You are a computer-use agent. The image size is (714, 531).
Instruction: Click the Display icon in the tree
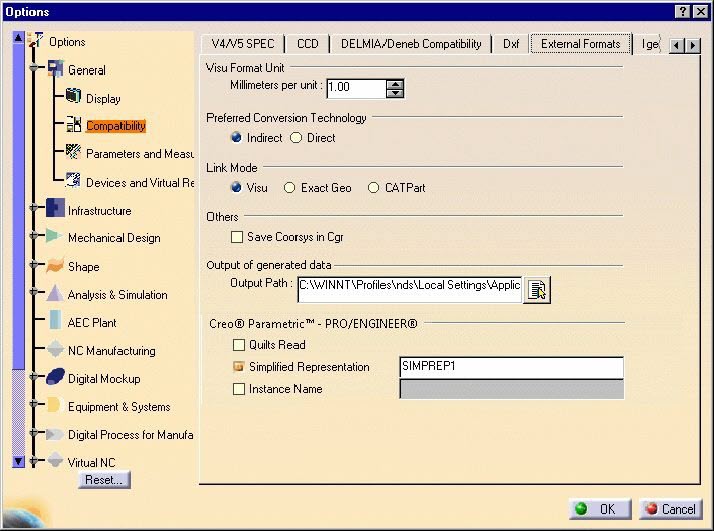click(74, 98)
